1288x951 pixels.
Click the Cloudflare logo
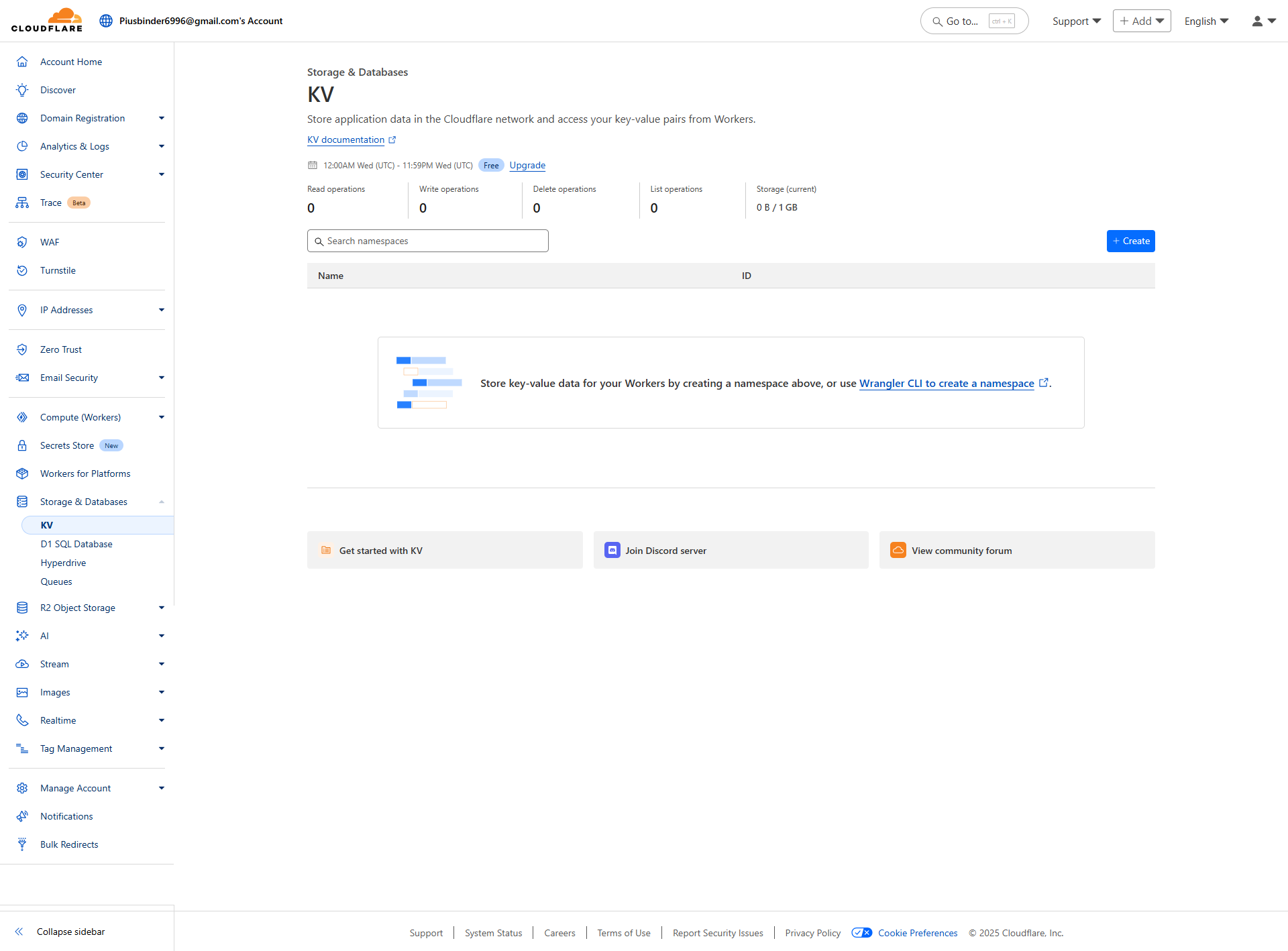click(47, 20)
